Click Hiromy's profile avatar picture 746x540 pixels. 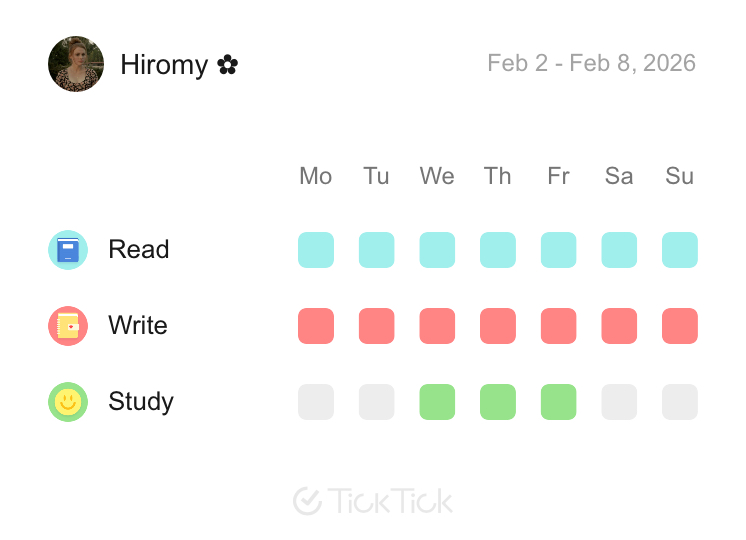[76, 64]
